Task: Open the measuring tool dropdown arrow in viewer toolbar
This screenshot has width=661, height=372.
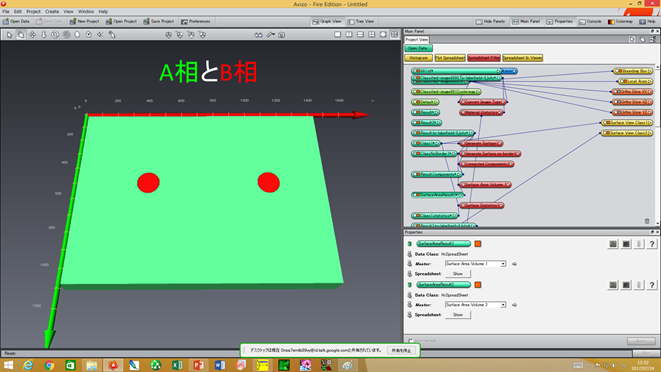Action: (x=274, y=35)
